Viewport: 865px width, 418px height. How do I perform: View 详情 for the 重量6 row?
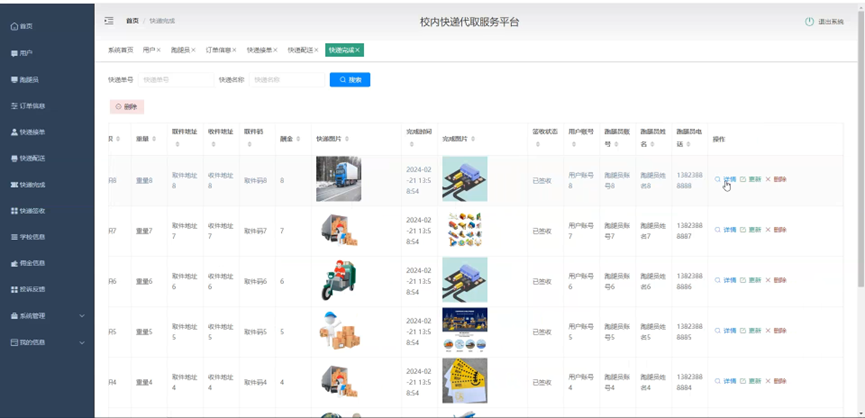pyautogui.click(x=726, y=280)
